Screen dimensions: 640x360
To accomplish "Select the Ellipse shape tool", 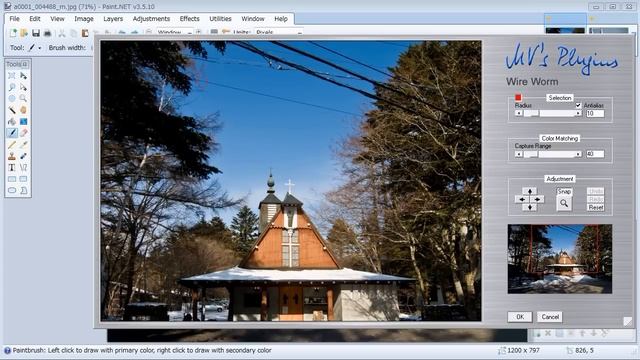I will coord(12,190).
